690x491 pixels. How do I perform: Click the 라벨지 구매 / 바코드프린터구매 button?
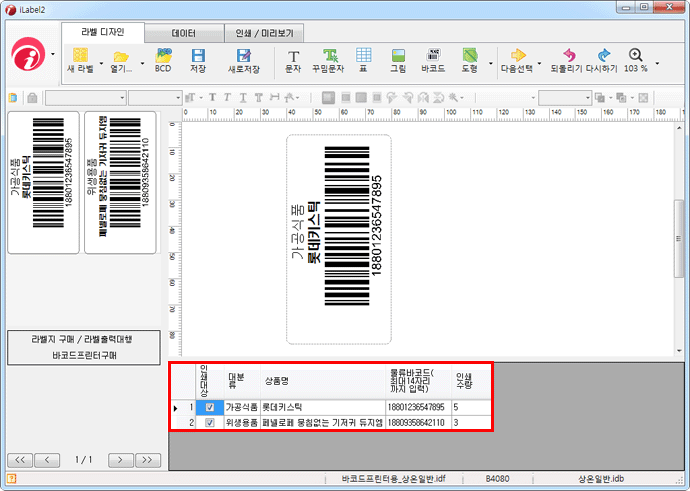[x=84, y=348]
